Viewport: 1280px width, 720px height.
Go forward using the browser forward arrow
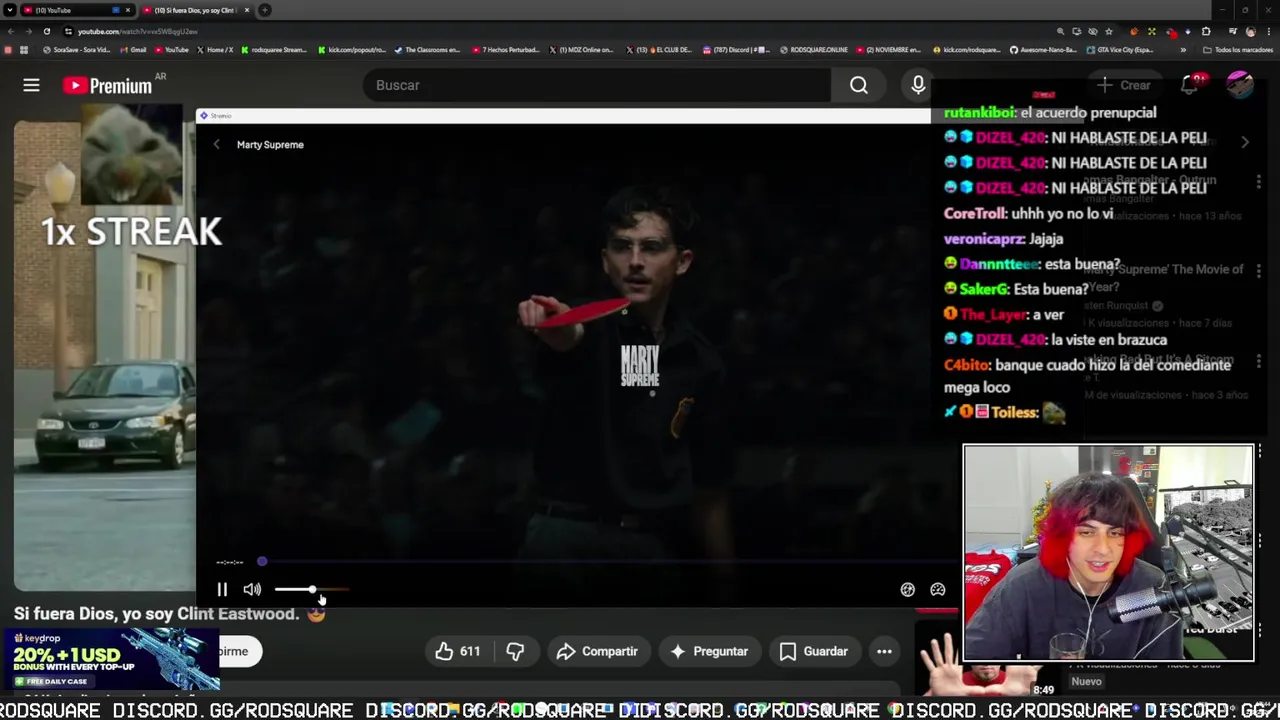coord(28,31)
